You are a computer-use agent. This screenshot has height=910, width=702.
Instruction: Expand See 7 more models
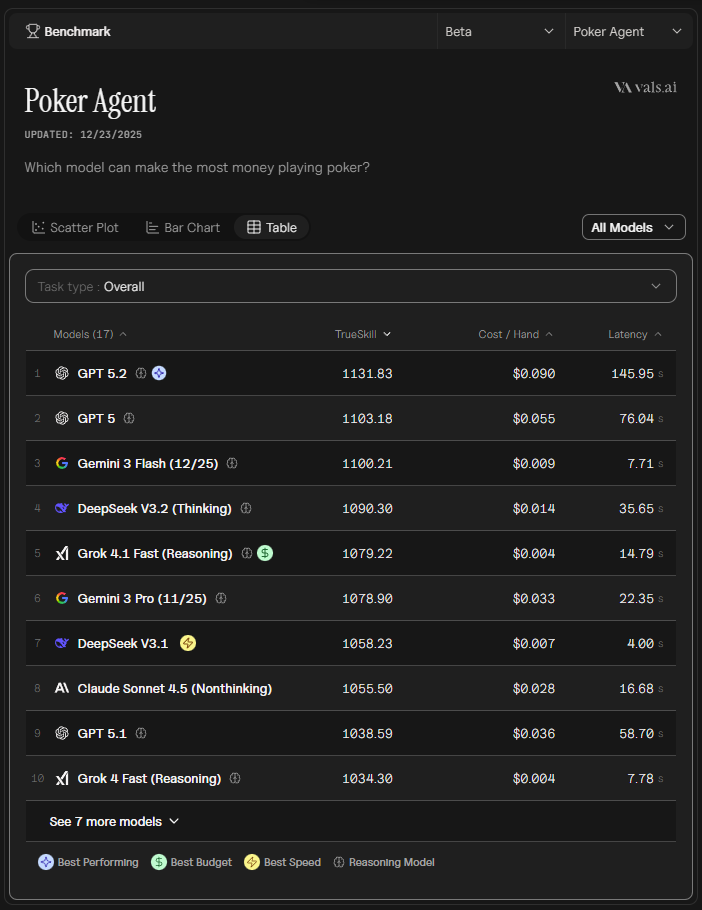click(114, 821)
